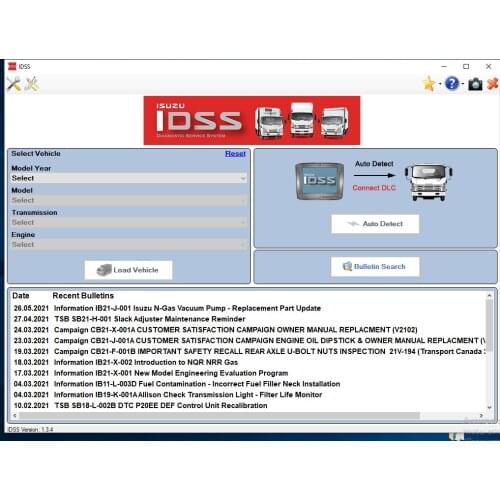Maximize the IDSS window
This screenshot has width=500, height=500.
(466, 67)
